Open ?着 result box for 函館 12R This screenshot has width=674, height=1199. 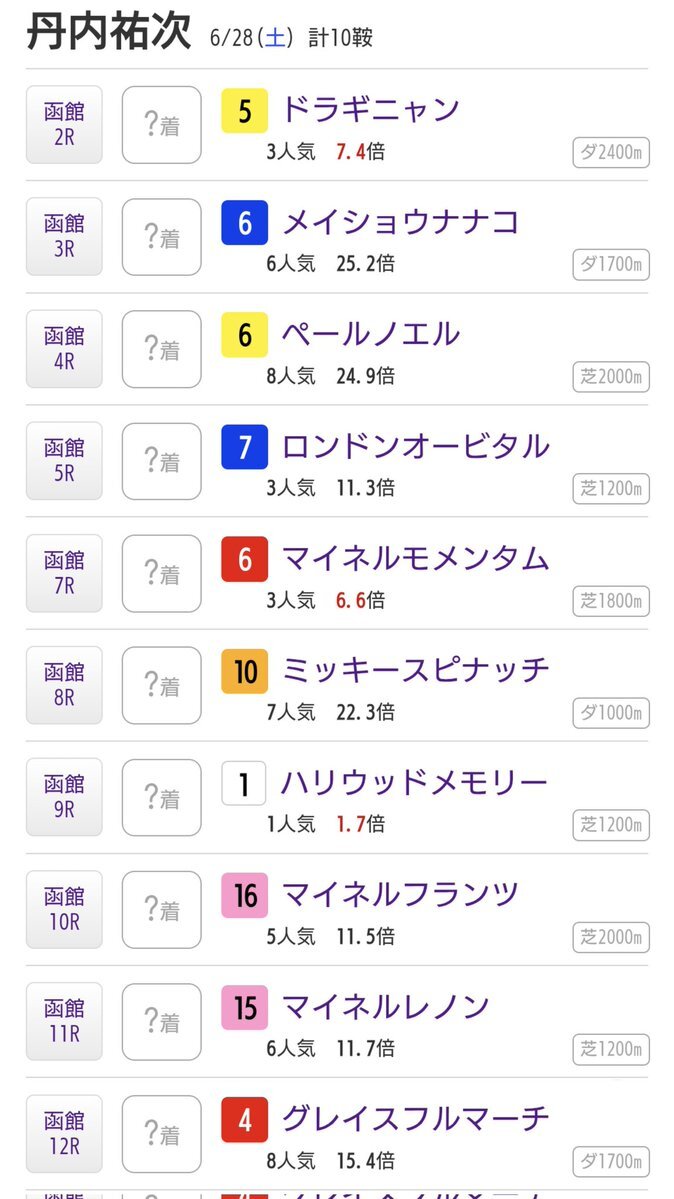click(x=161, y=1134)
